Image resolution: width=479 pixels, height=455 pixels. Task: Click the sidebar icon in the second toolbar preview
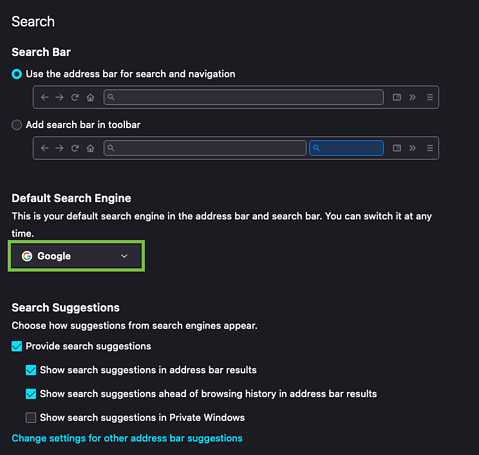click(397, 148)
